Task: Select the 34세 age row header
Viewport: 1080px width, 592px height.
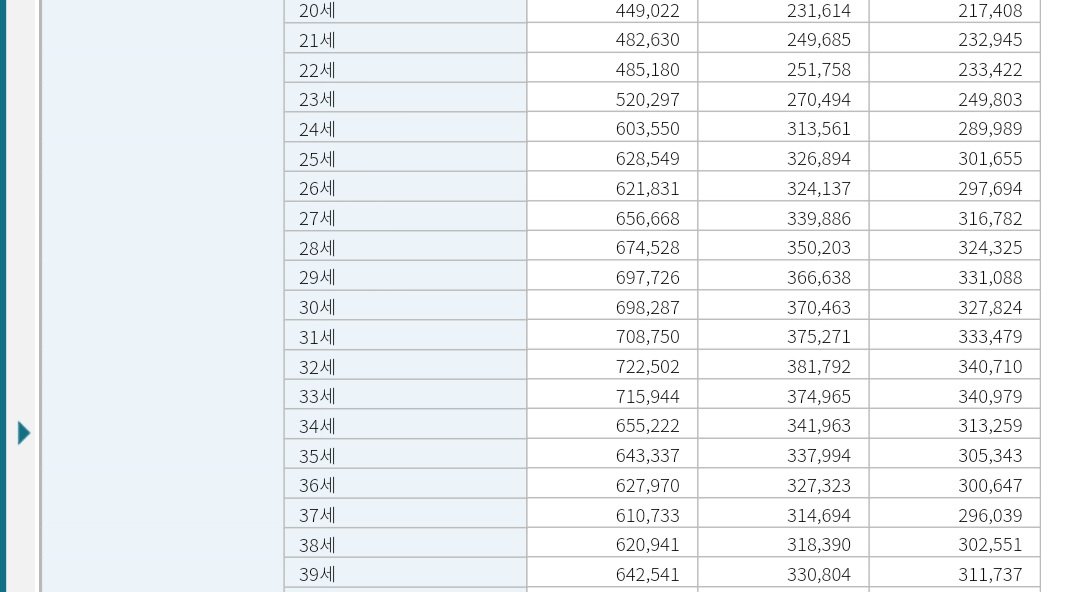Action: click(x=405, y=425)
